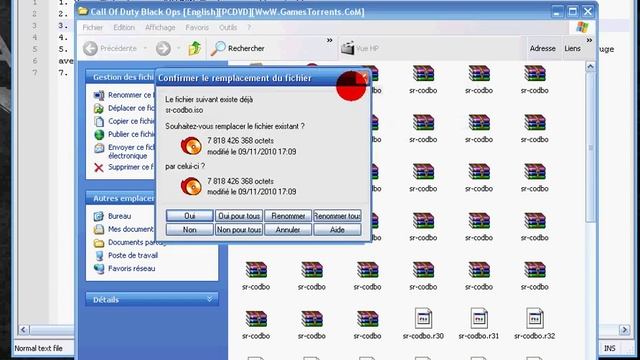Open the Poste de travail link
Viewport: 640px width, 360px height.
coord(133,255)
